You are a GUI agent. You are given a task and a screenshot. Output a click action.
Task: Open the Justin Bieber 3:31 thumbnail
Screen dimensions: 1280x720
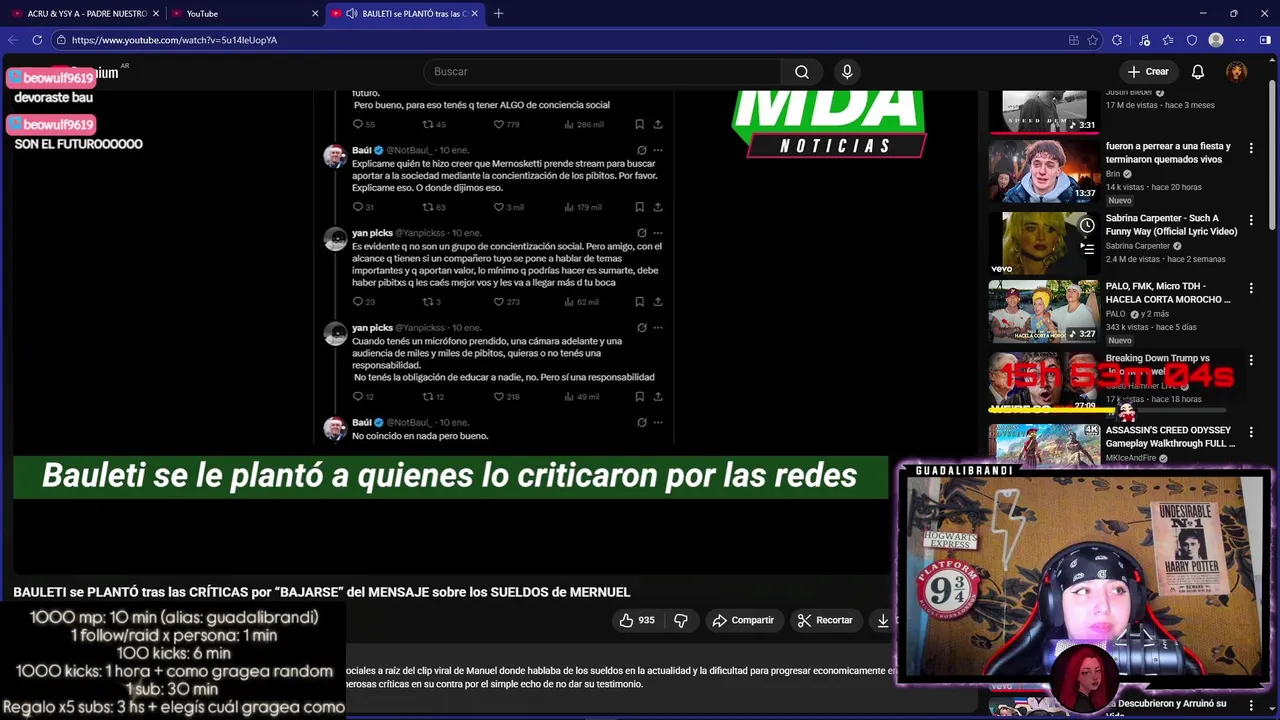click(x=1044, y=111)
